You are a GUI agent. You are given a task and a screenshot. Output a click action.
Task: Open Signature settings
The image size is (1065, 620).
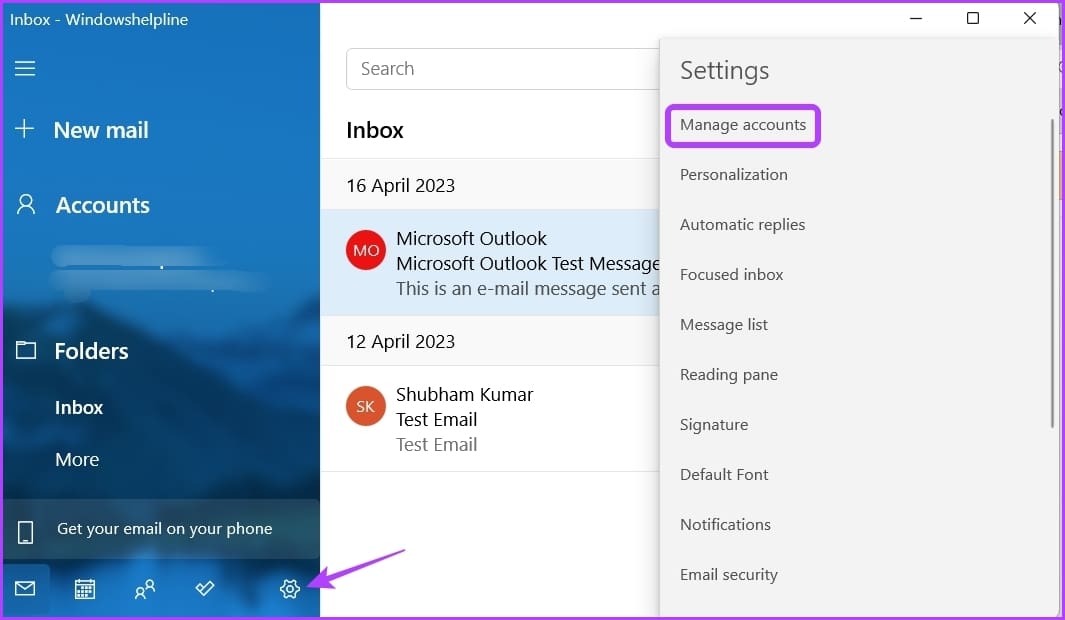click(714, 424)
